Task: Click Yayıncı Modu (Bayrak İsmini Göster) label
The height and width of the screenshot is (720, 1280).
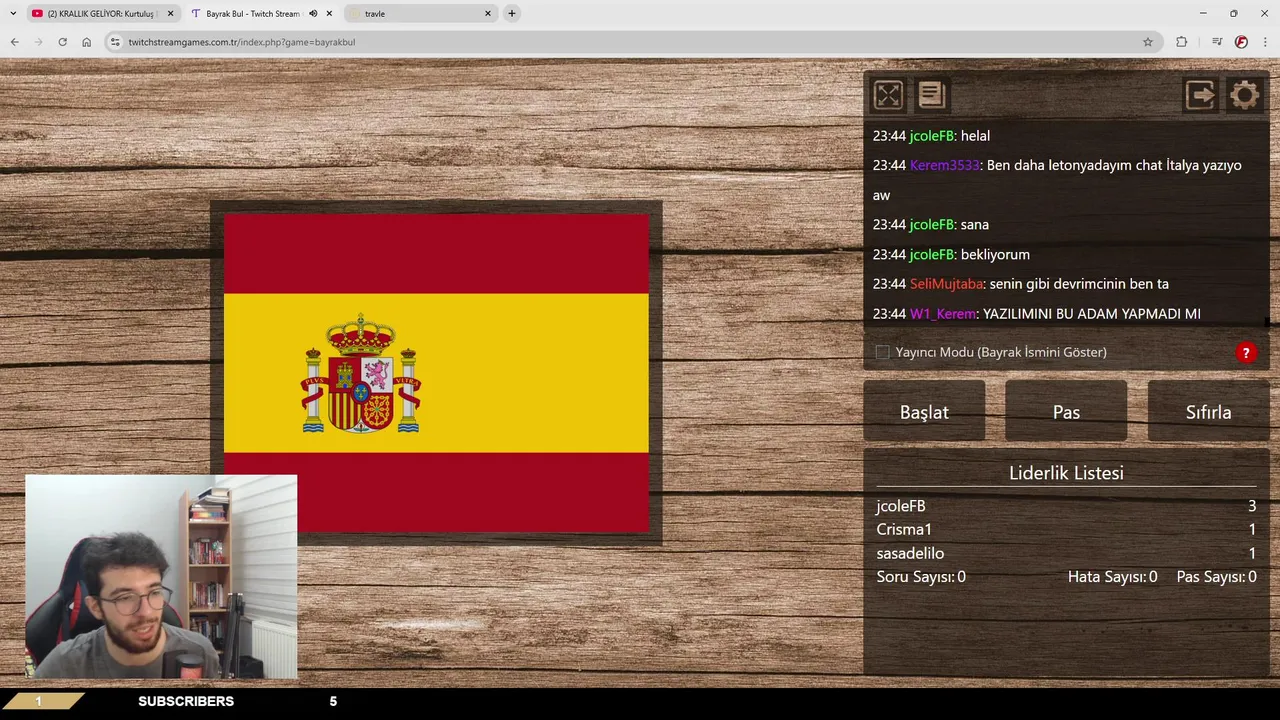Action: (1001, 352)
